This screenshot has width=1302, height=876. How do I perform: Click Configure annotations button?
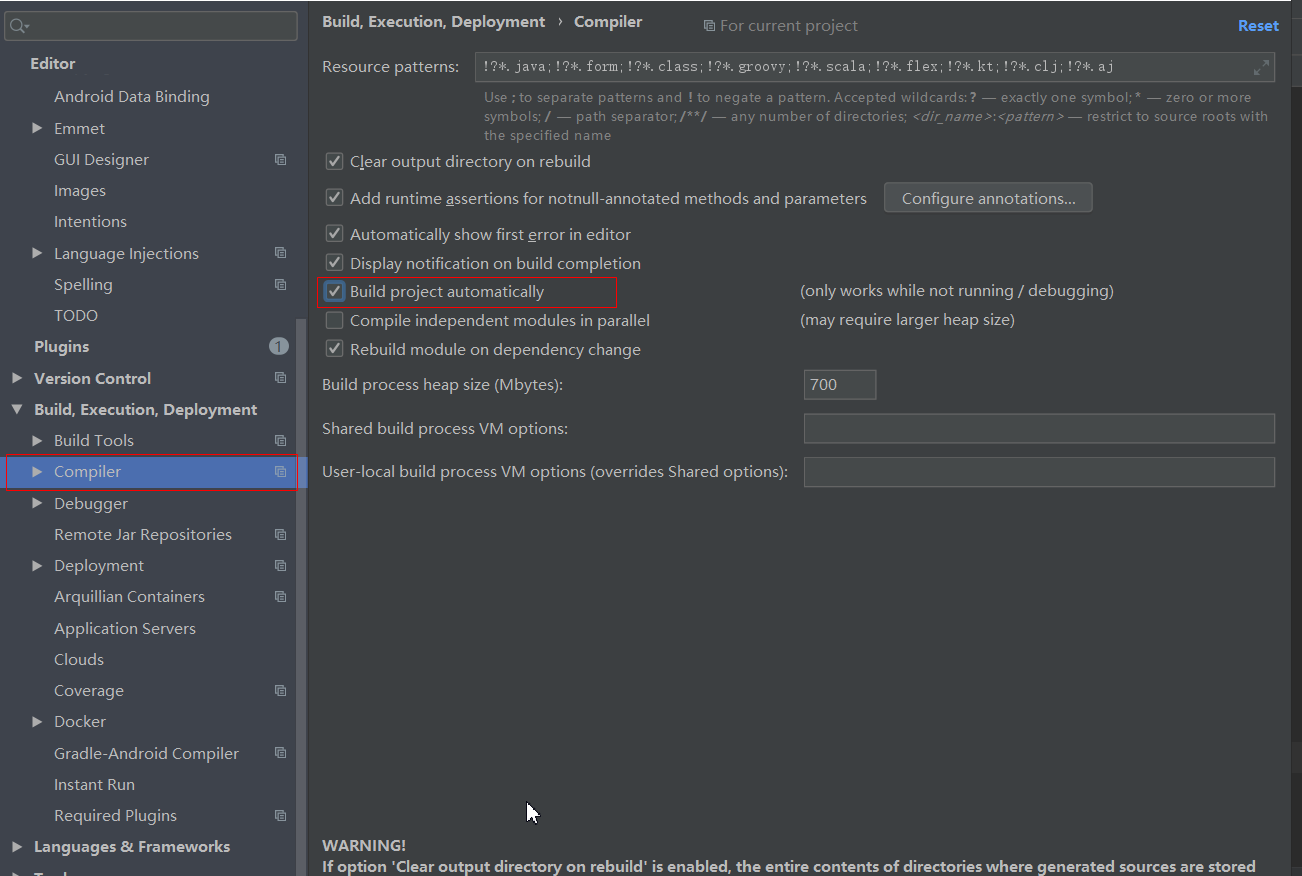[988, 198]
